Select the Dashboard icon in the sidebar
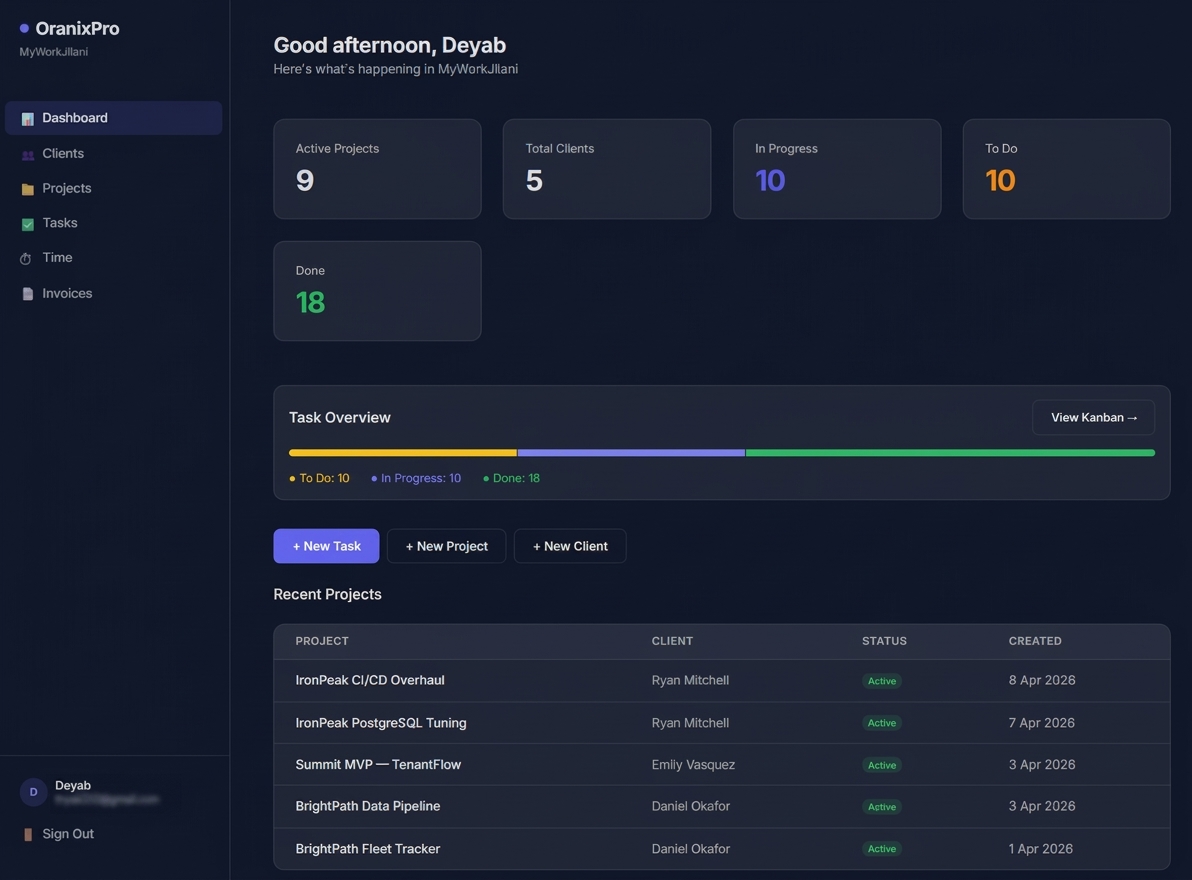The image size is (1192, 880). coord(26,117)
